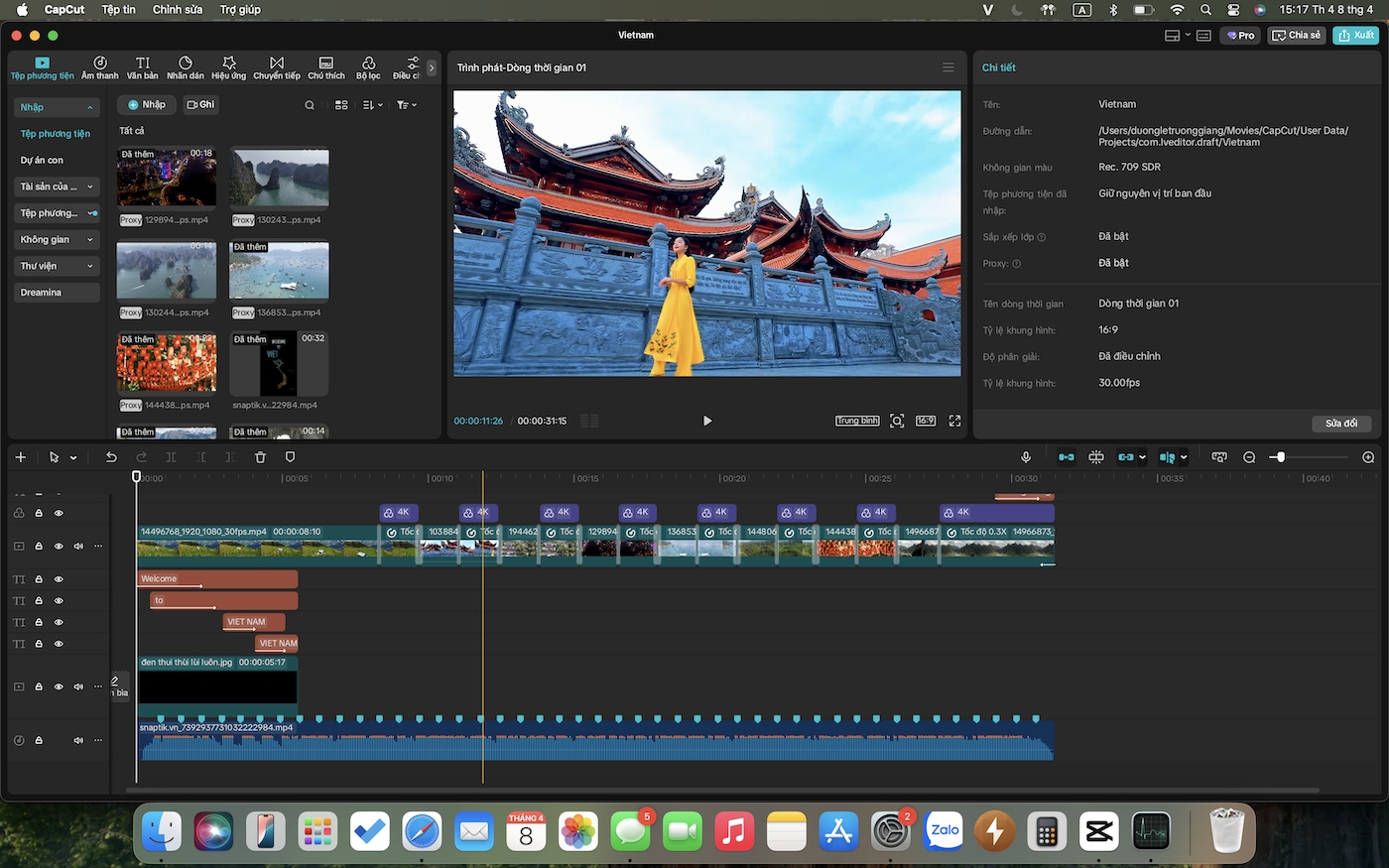
Task: Expand the Không gian sidebar section
Action: pyautogui.click(x=90, y=239)
